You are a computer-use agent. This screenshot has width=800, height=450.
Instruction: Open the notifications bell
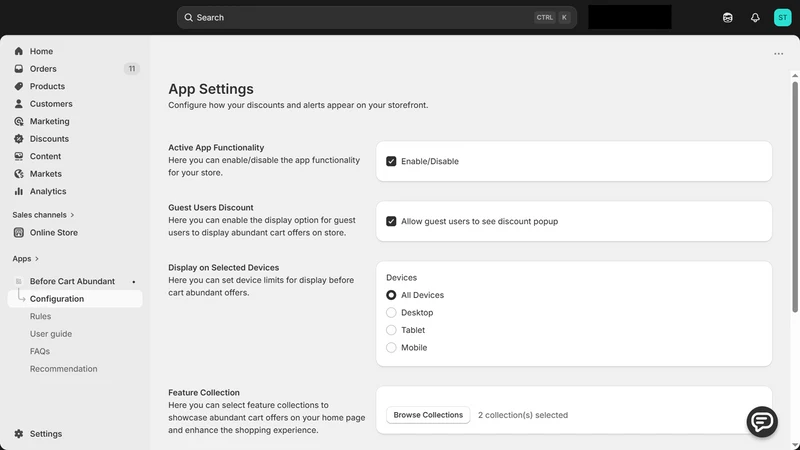pos(755,17)
